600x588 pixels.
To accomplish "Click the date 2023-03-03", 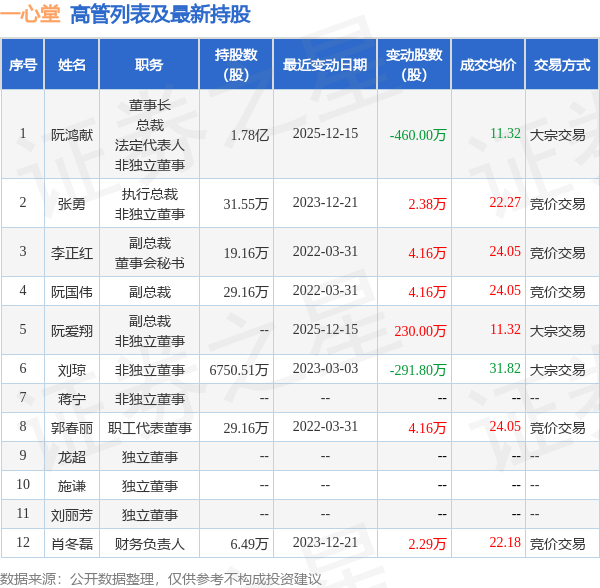I will (x=325, y=368).
